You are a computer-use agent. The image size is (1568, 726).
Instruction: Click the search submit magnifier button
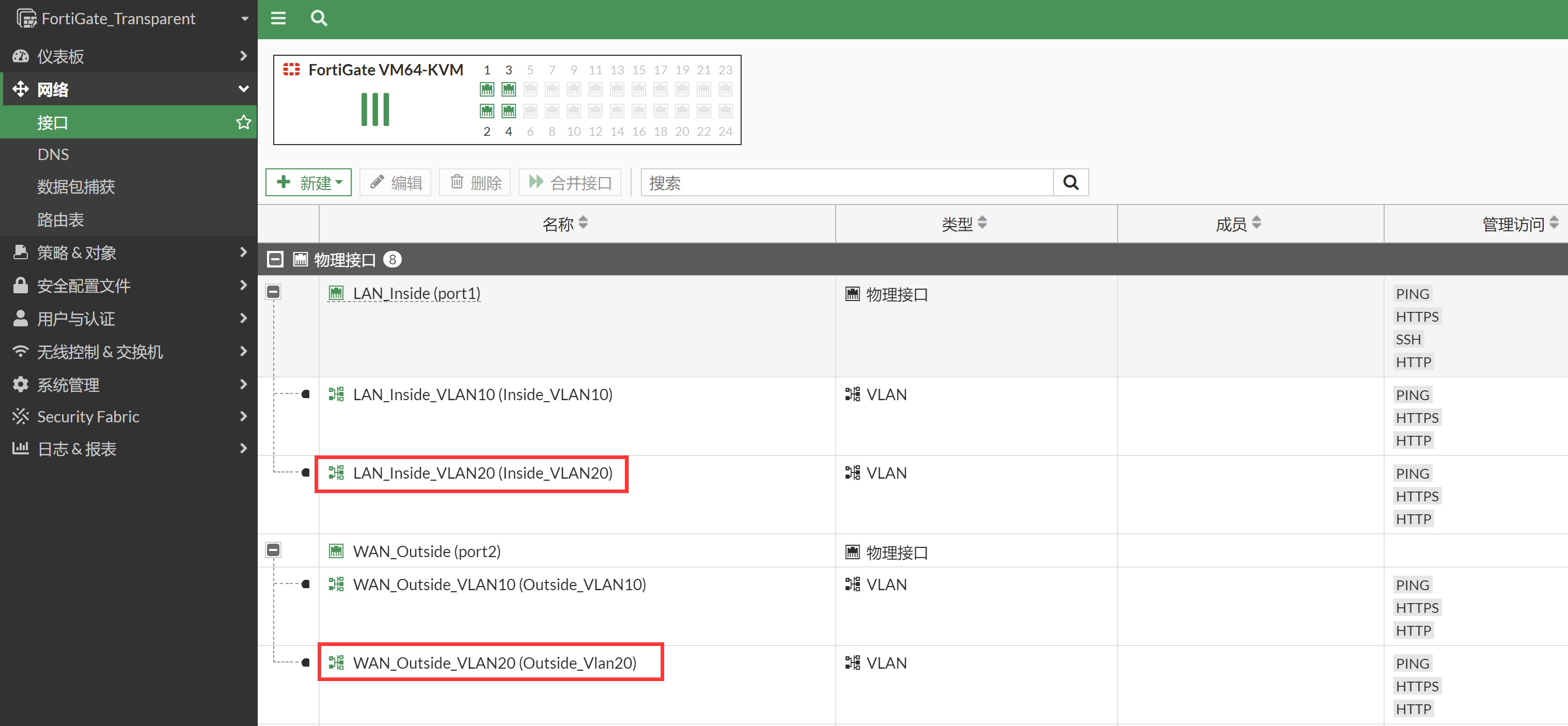click(1070, 183)
